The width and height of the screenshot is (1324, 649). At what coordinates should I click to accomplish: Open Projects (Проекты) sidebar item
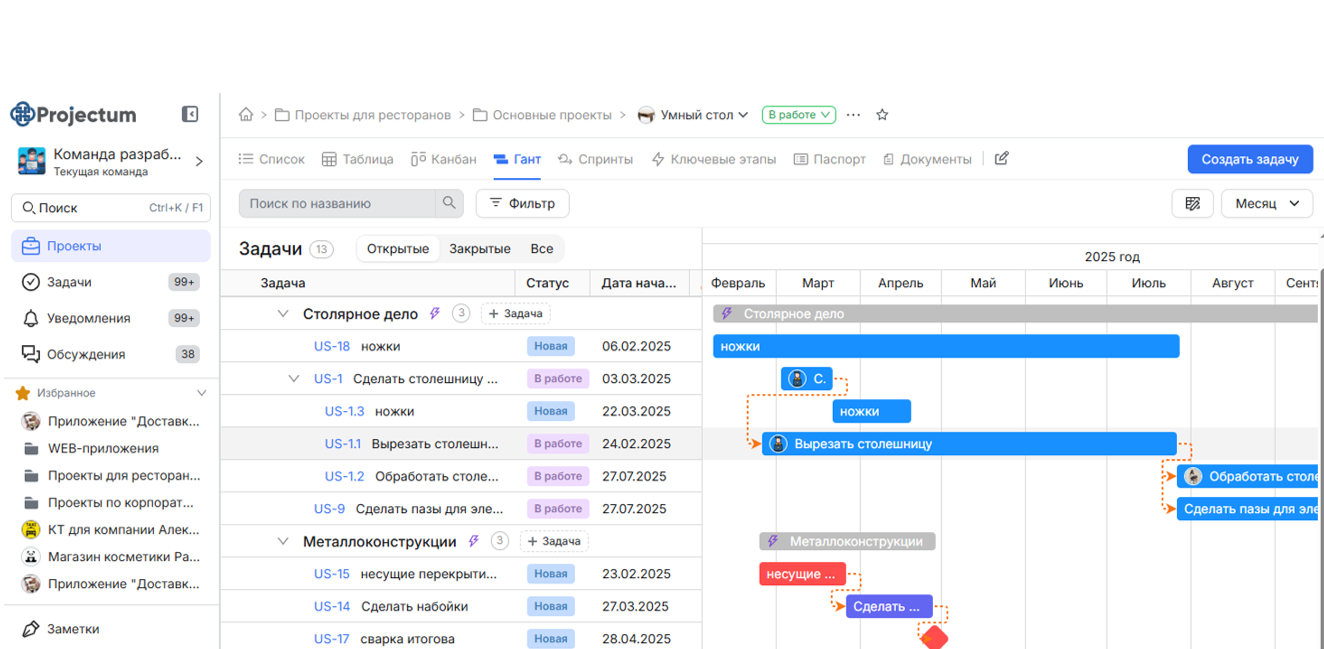click(x=110, y=246)
